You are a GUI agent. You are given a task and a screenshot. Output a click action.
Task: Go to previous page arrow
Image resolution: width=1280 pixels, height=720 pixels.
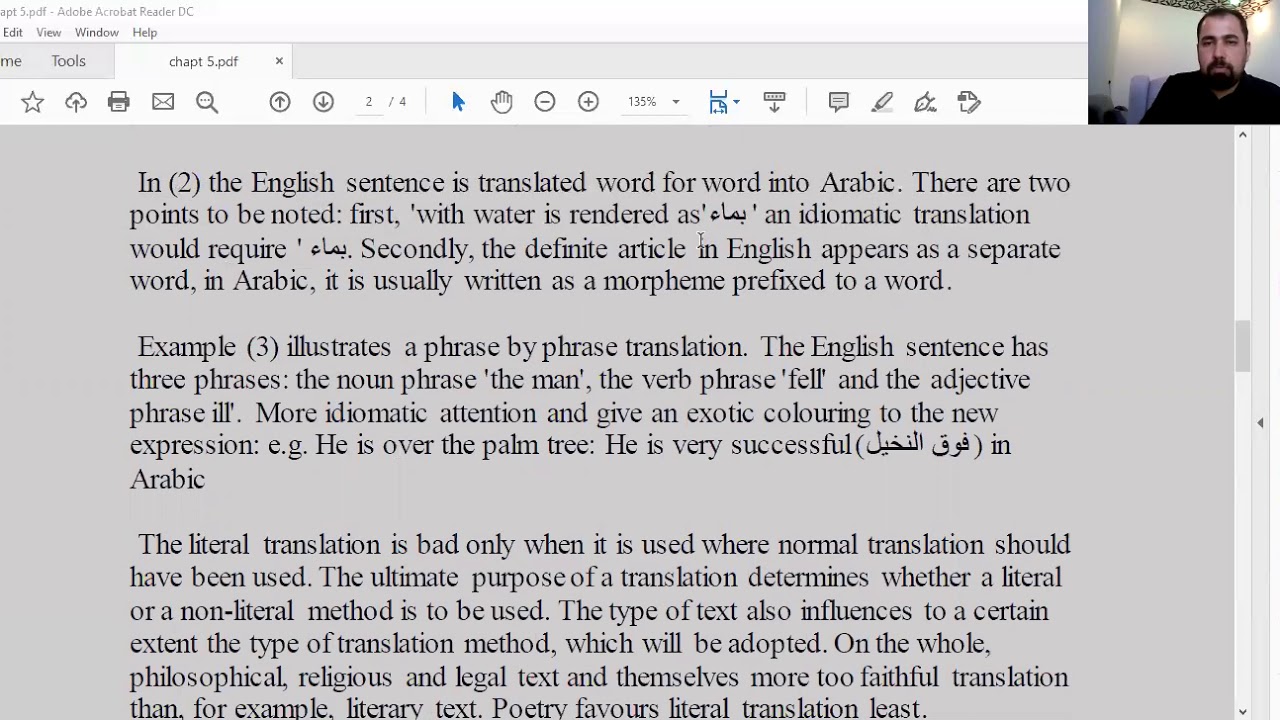click(280, 102)
